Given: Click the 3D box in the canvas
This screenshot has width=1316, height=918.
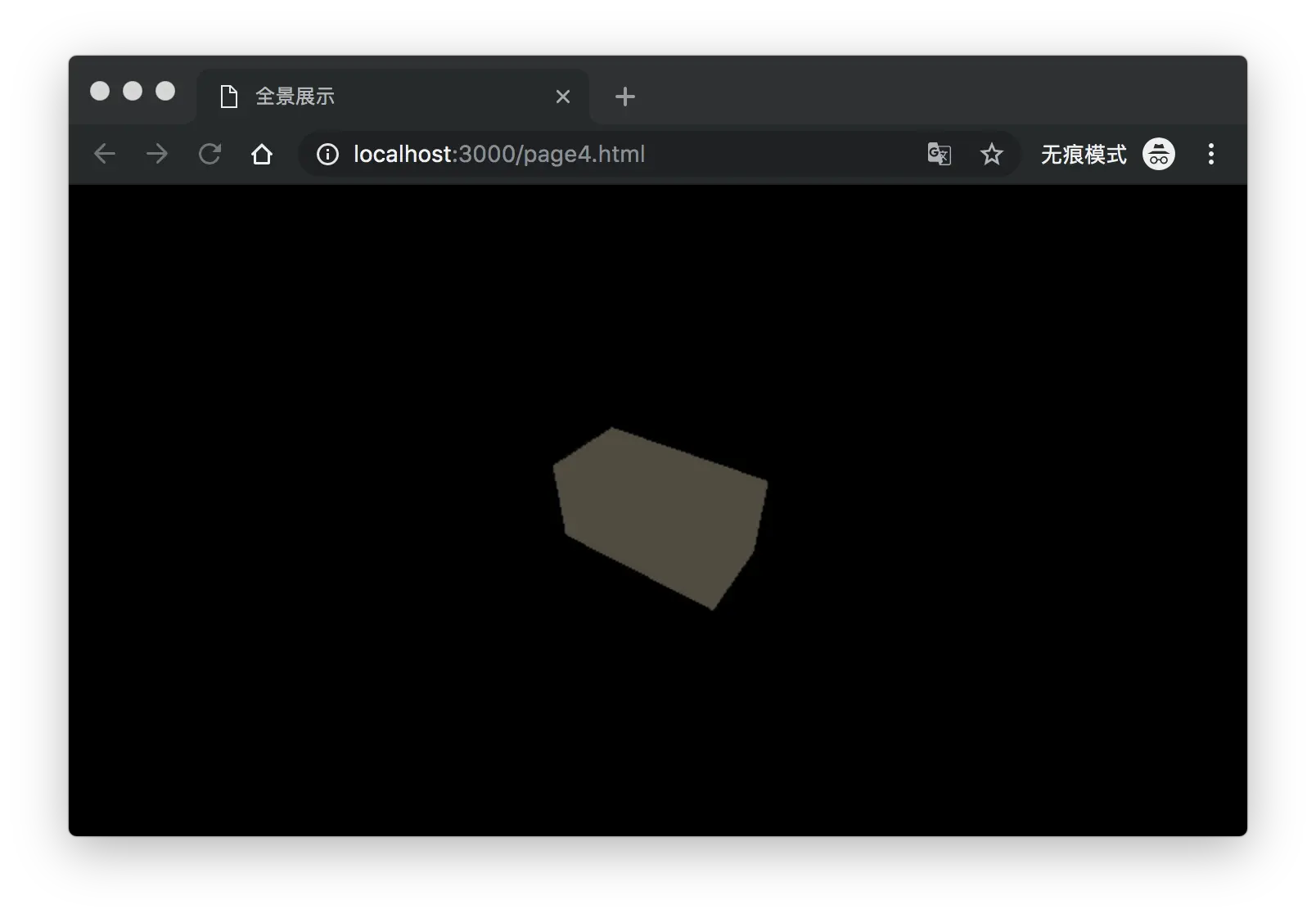Looking at the screenshot, I should [660, 517].
